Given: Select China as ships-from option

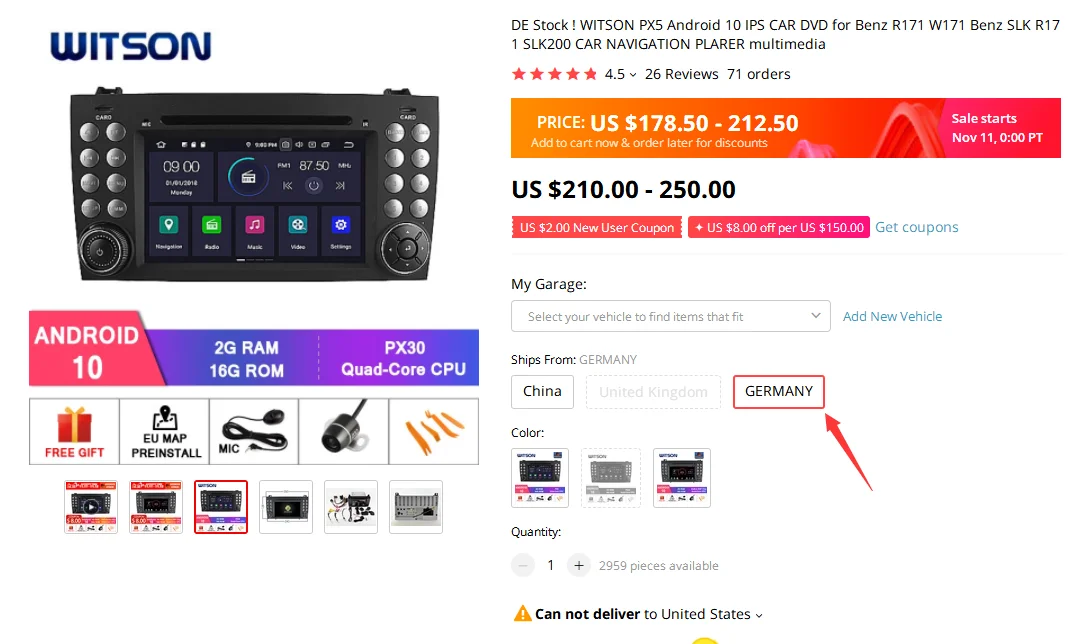Looking at the screenshot, I should (542, 392).
